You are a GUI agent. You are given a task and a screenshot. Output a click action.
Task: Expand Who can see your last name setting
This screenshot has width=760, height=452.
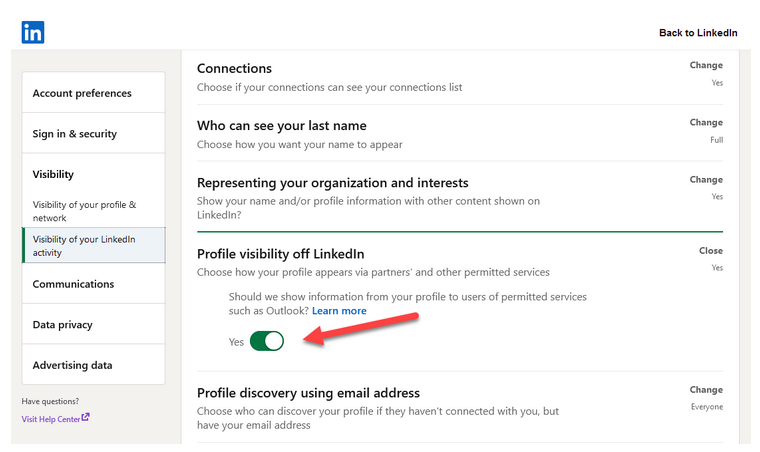pyautogui.click(x=706, y=123)
